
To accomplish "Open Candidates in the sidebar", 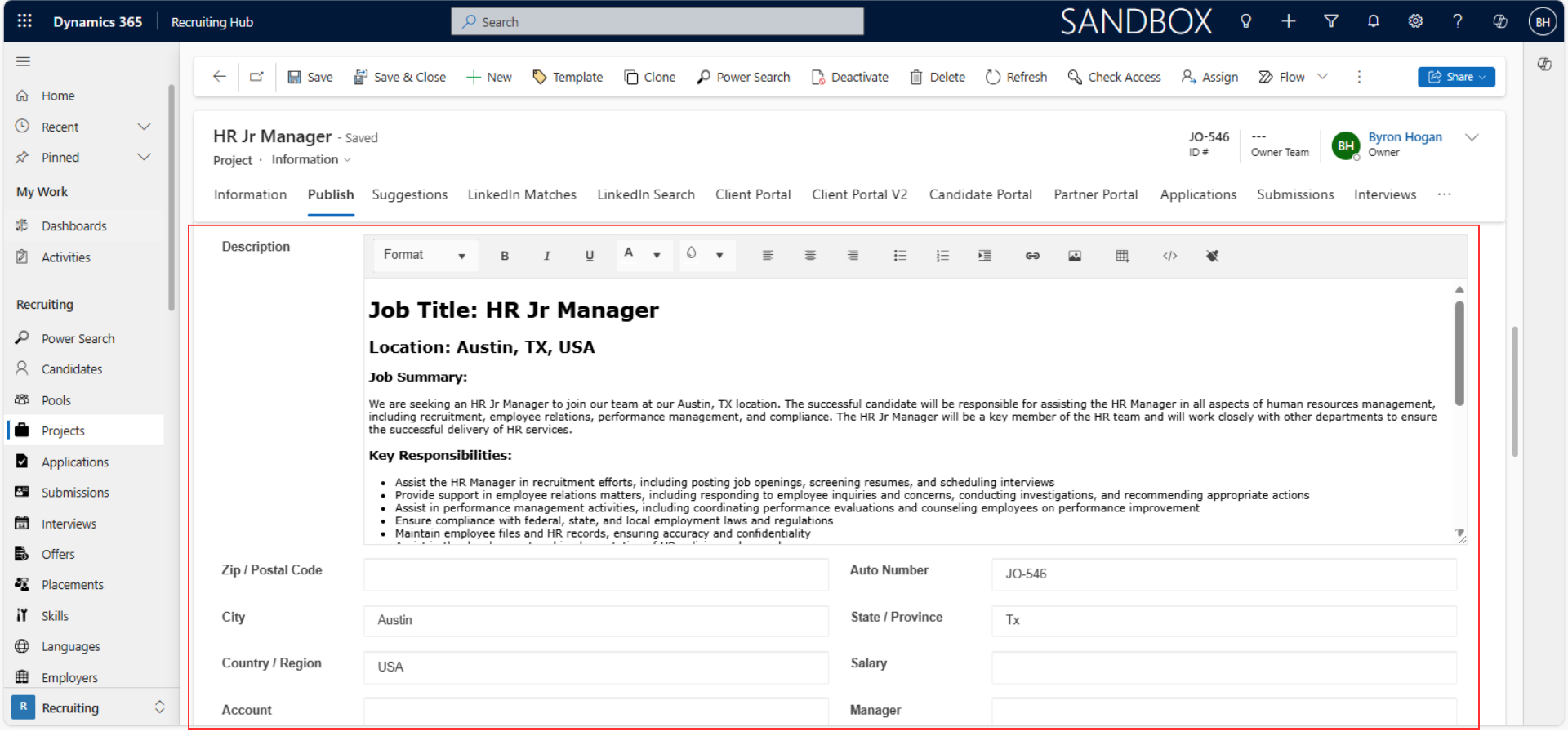I will [72, 369].
